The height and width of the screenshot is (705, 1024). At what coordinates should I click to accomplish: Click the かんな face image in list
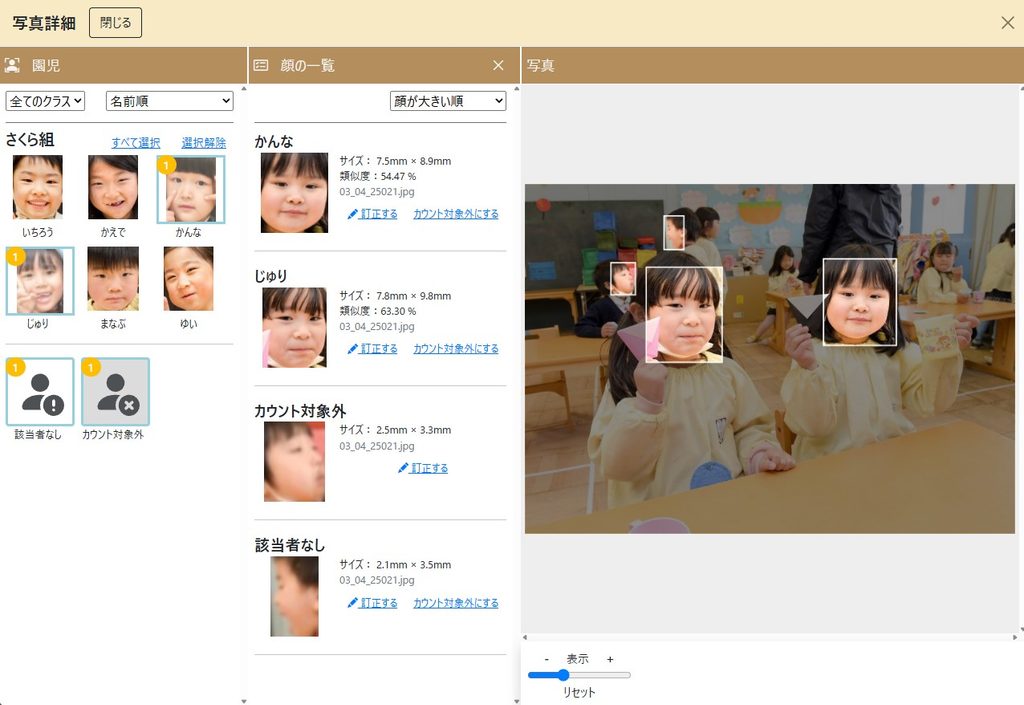click(x=295, y=193)
